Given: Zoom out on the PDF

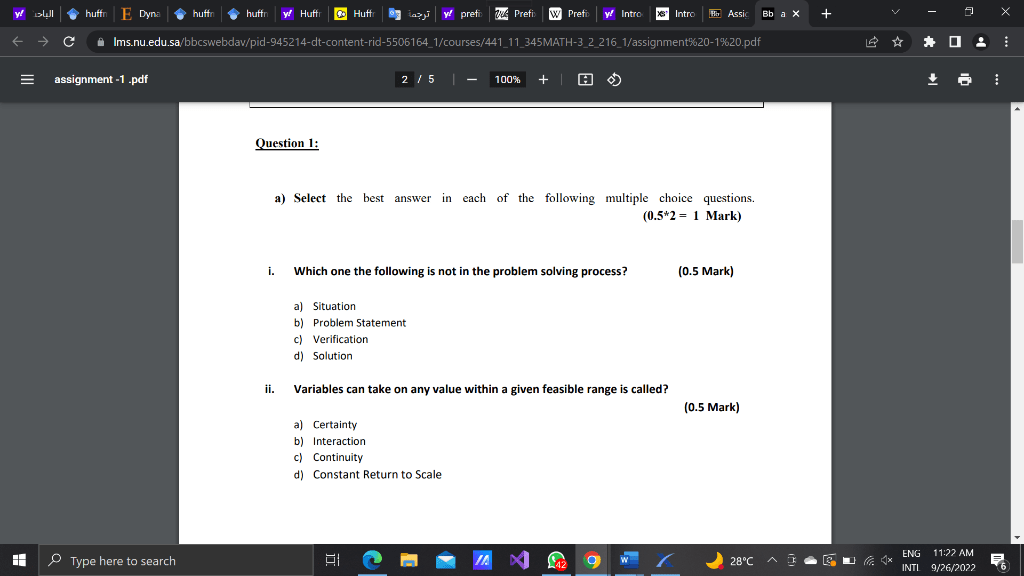Looking at the screenshot, I should [x=471, y=79].
